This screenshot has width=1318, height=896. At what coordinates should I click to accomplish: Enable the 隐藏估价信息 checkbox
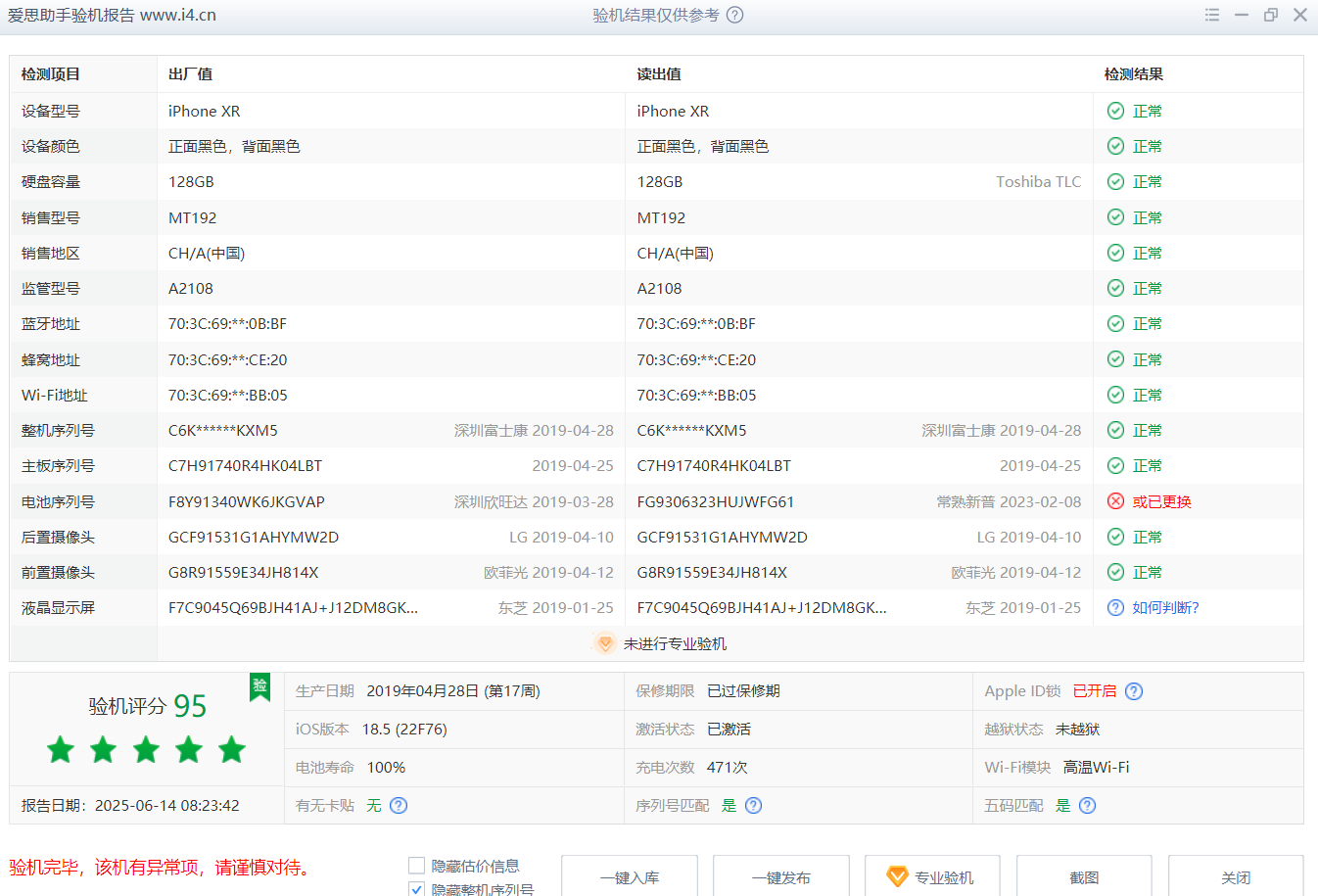click(416, 866)
